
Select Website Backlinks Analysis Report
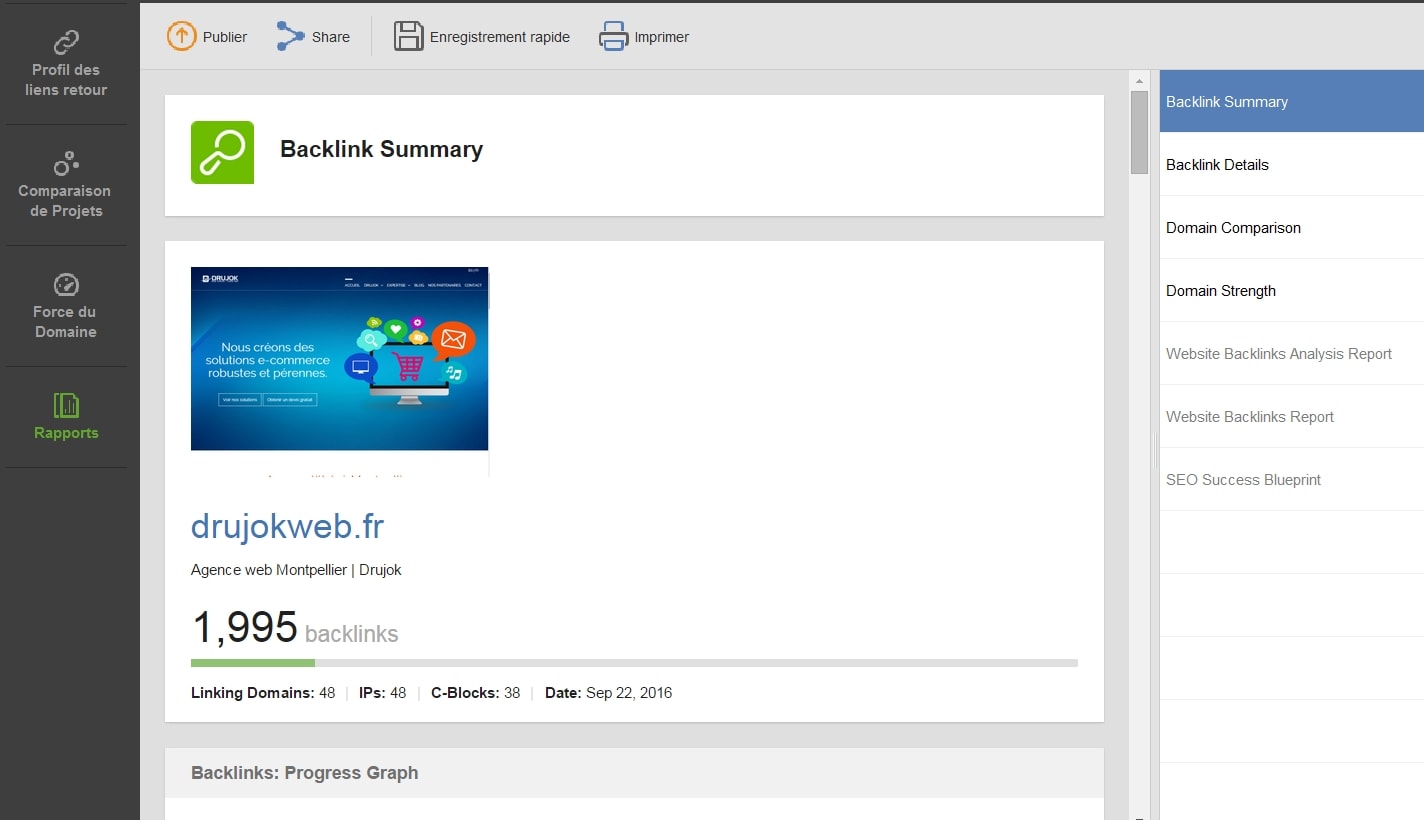[x=1292, y=353]
